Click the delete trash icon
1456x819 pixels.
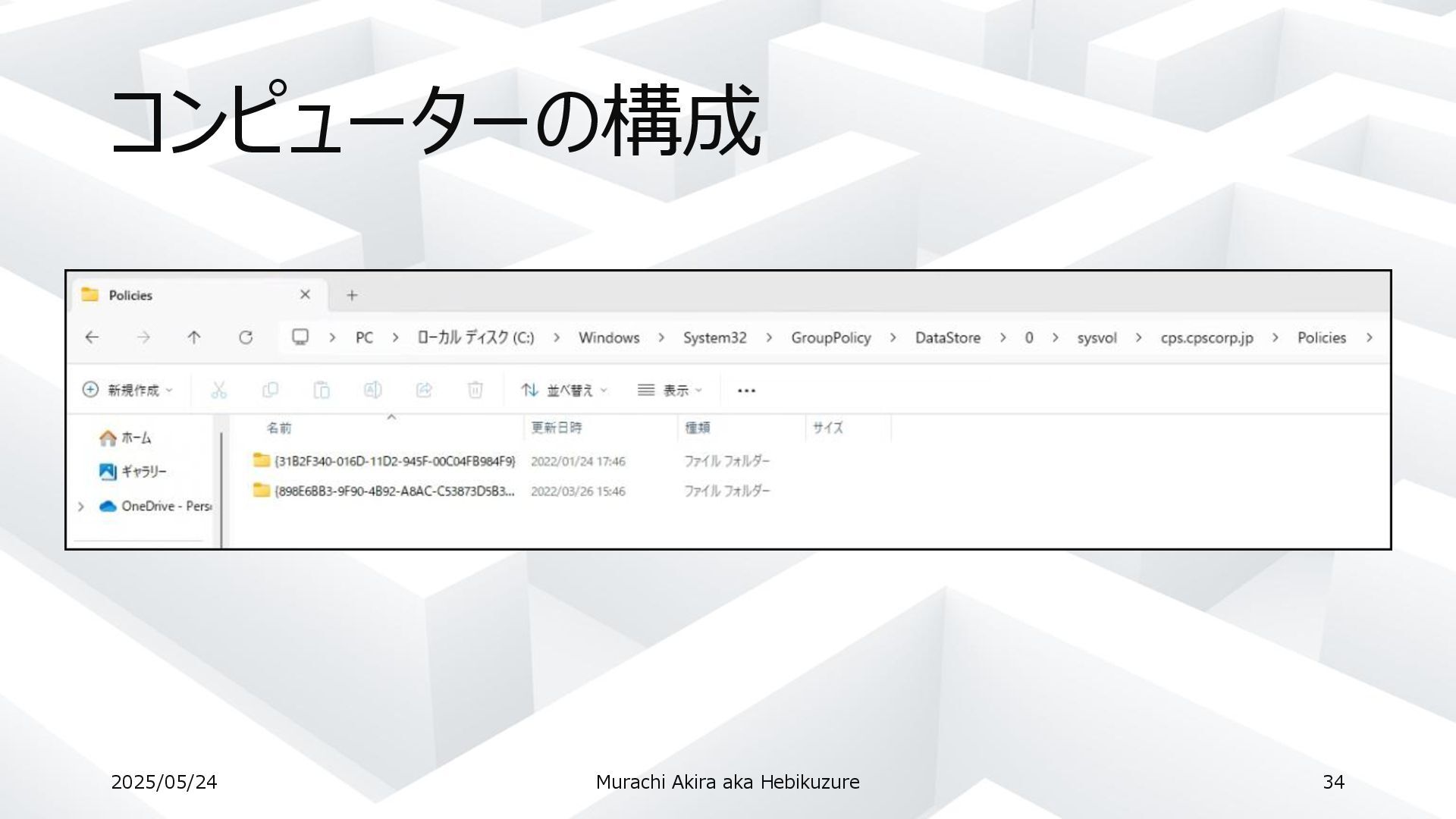click(x=475, y=390)
